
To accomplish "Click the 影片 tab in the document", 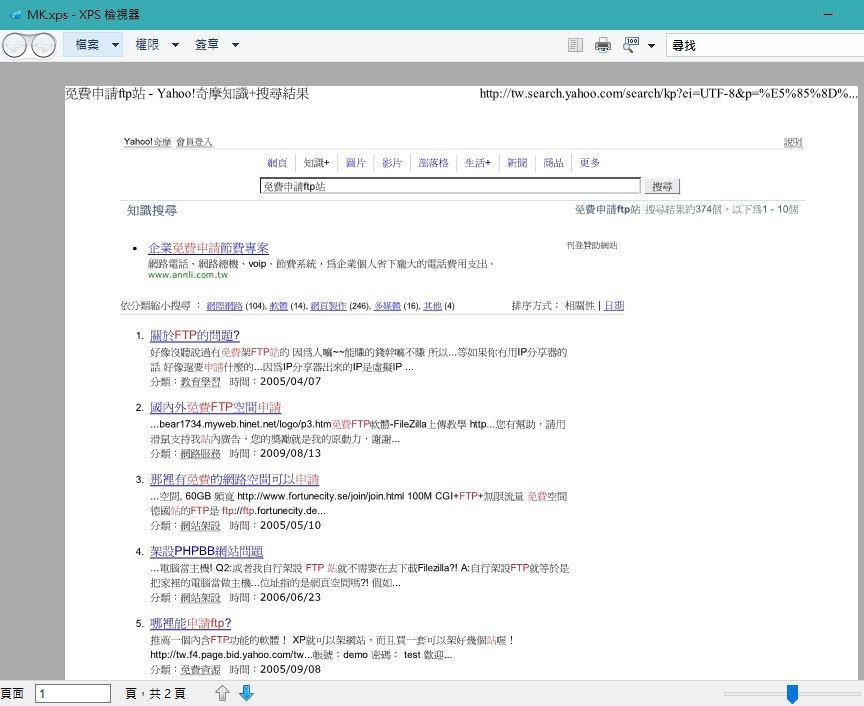I will click(392, 163).
